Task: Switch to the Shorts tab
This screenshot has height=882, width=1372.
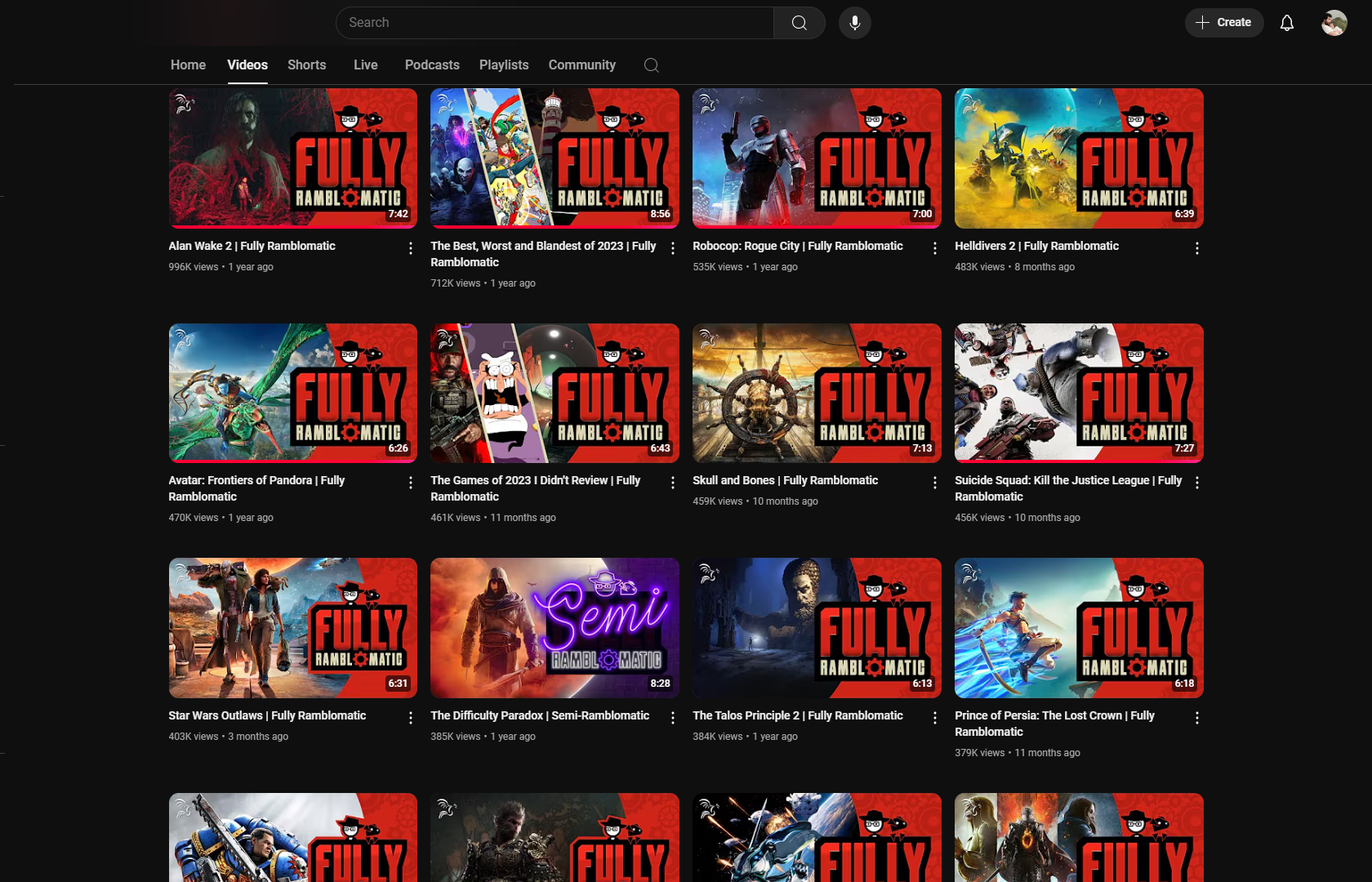Action: tap(306, 65)
